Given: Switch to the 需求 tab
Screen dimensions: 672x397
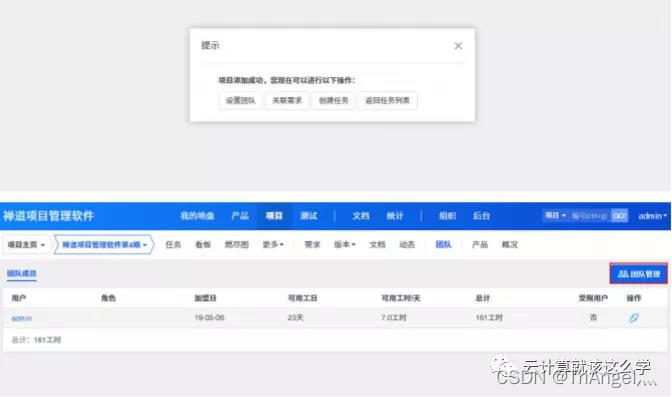Looking at the screenshot, I should click(312, 244).
